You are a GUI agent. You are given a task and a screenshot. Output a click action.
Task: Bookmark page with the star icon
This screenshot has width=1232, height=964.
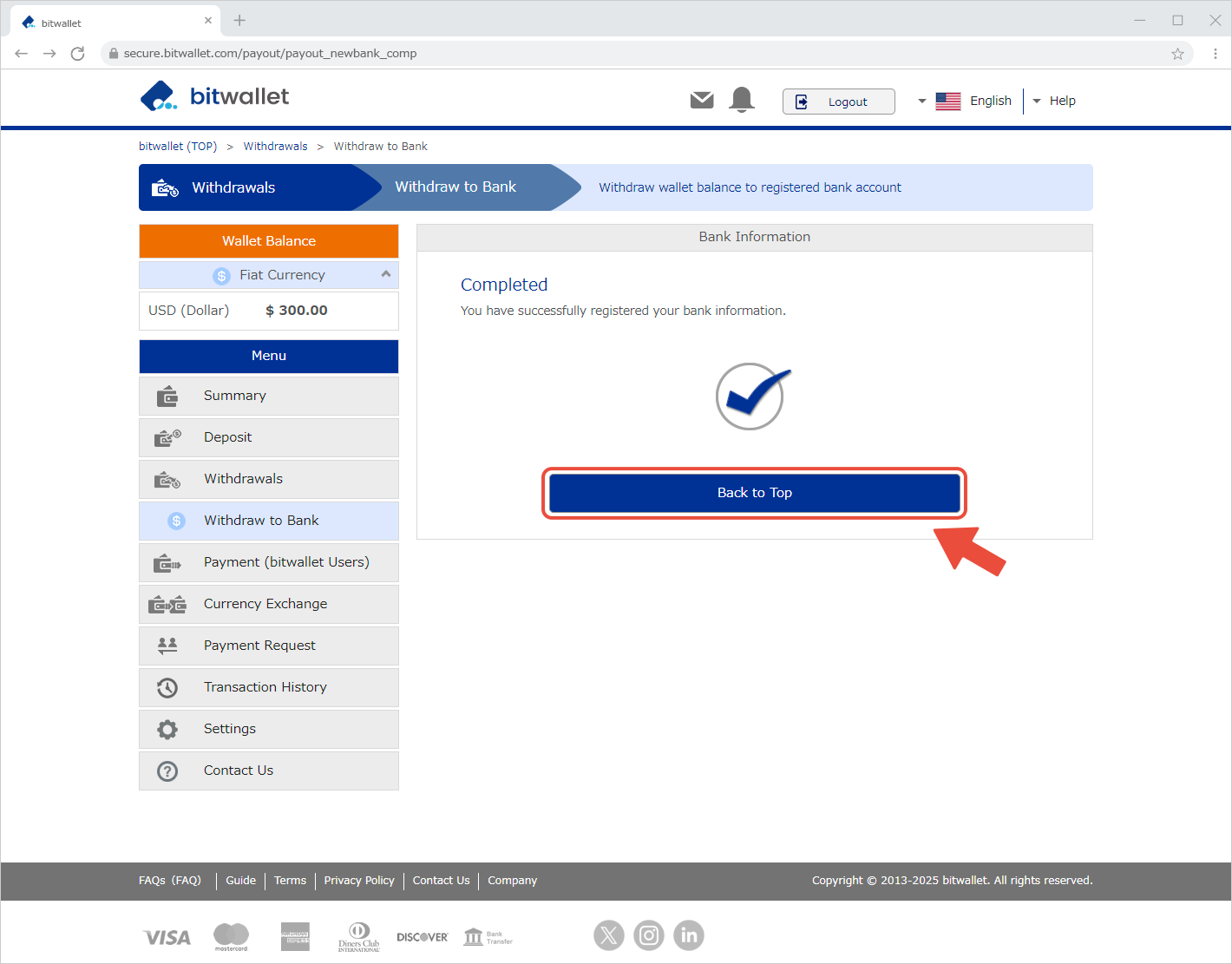[1177, 54]
